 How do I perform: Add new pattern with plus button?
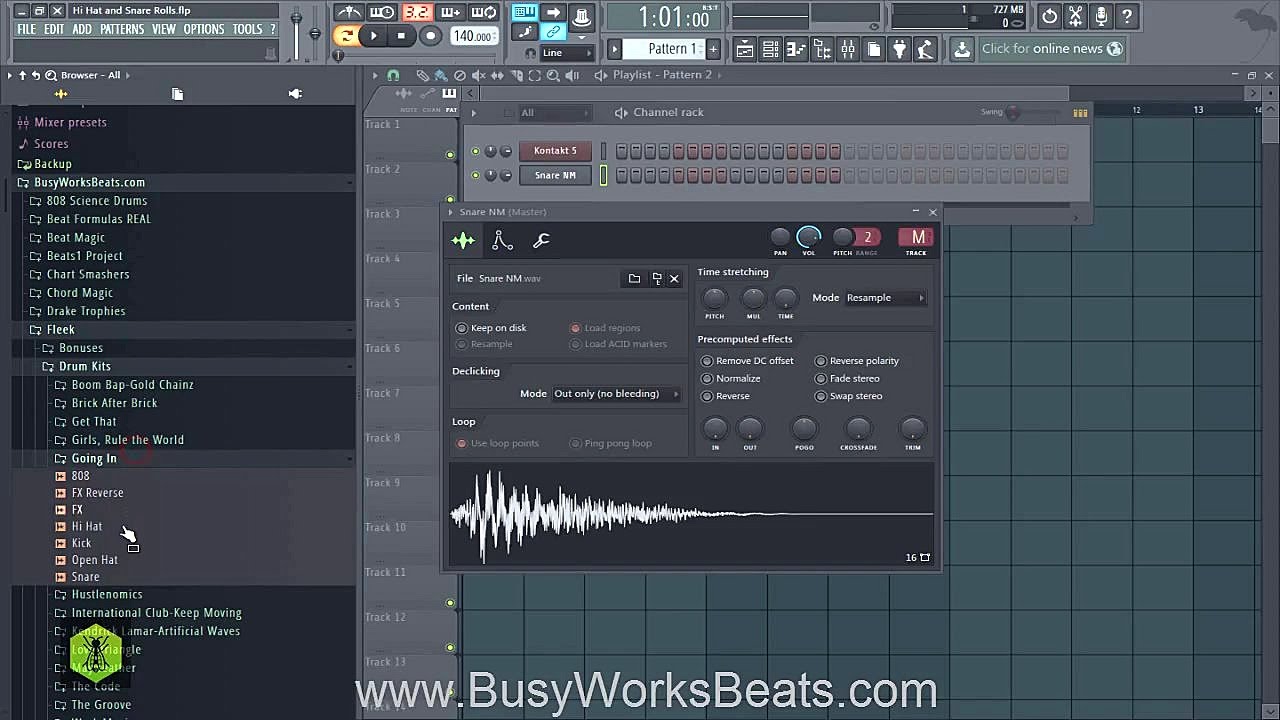pos(713,48)
